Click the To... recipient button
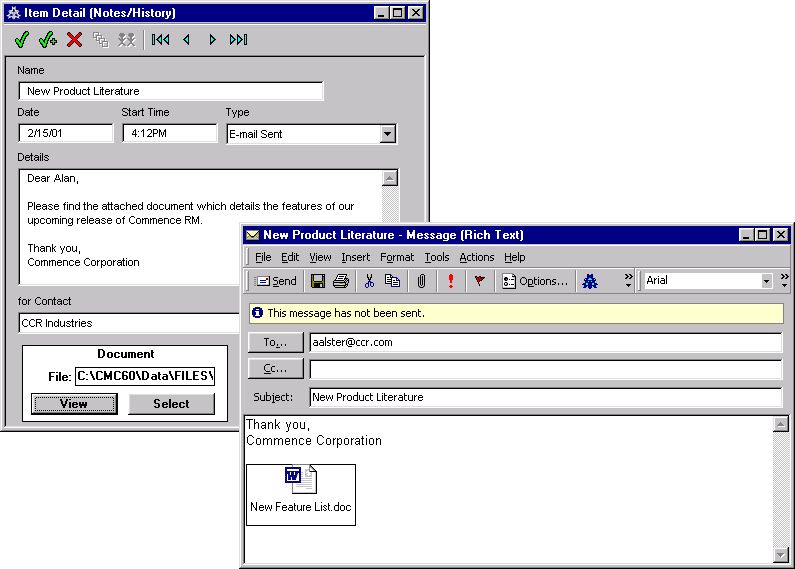This screenshot has height=569, width=795. pyautogui.click(x=275, y=342)
